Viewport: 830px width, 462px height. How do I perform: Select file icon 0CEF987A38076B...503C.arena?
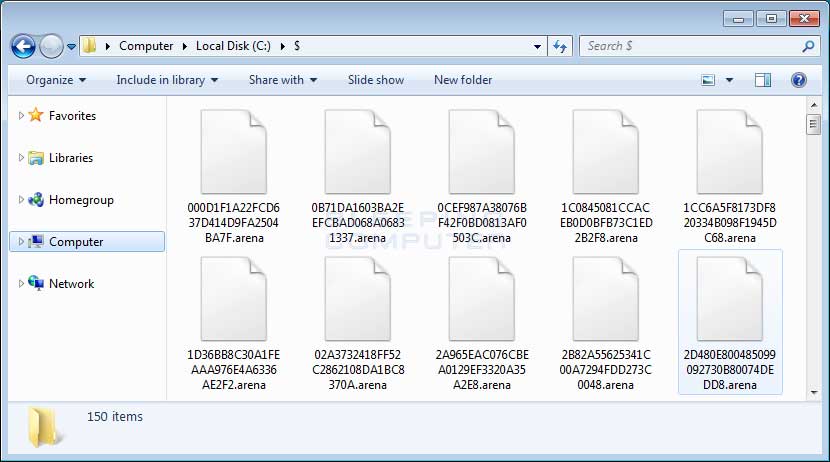(x=482, y=152)
